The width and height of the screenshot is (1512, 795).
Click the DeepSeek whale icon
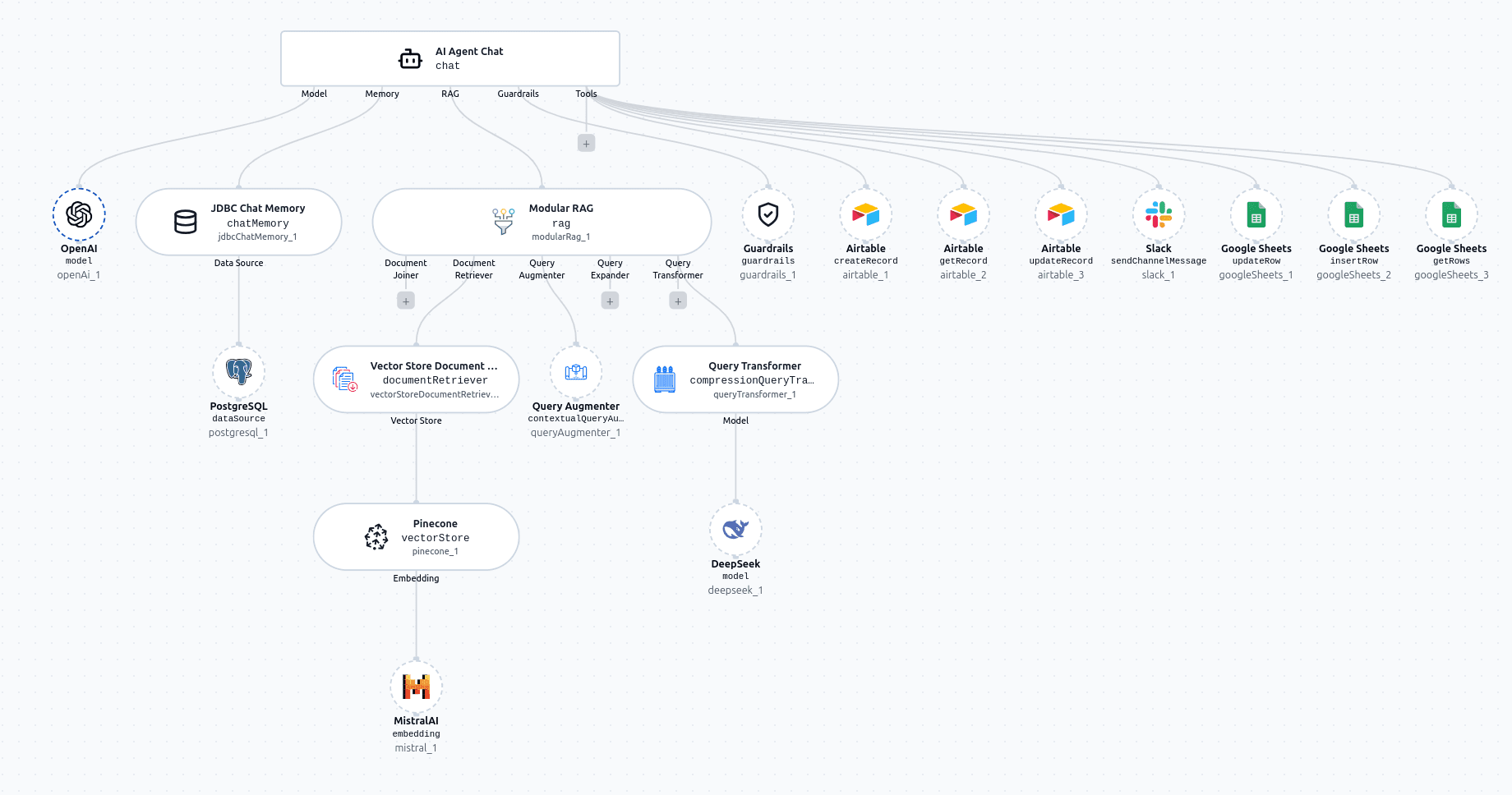pos(735,530)
